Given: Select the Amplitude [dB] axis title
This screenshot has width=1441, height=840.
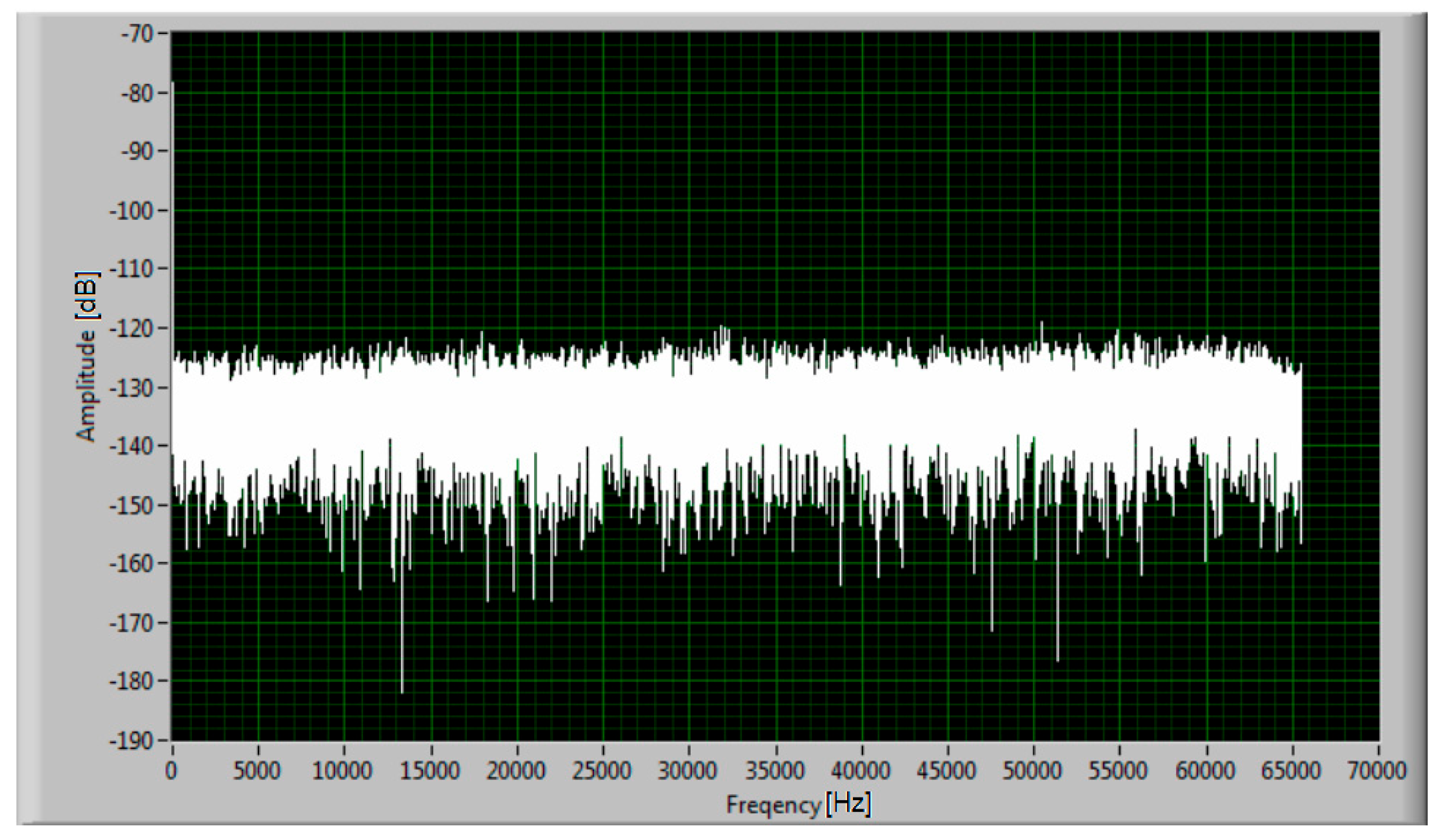Looking at the screenshot, I should 87,356.
